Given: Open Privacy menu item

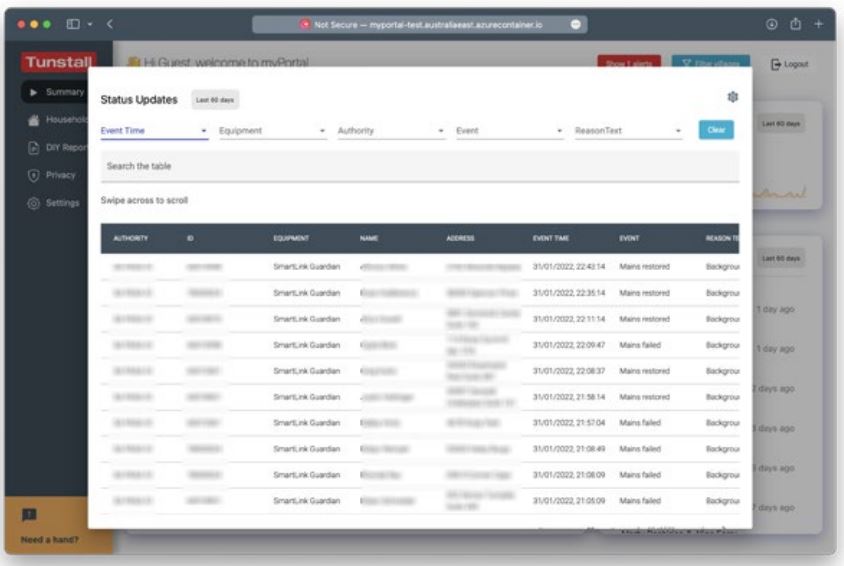Looking at the screenshot, I should pos(52,175).
